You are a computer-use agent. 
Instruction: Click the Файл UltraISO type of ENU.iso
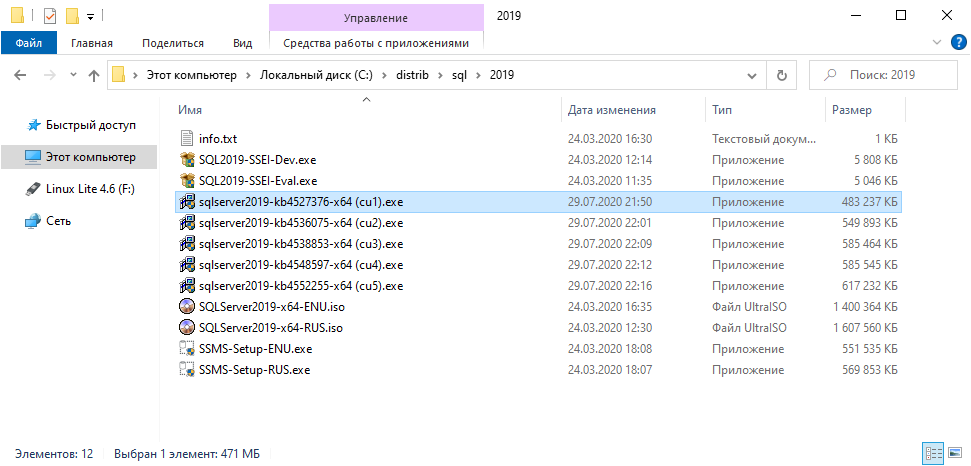pos(749,307)
